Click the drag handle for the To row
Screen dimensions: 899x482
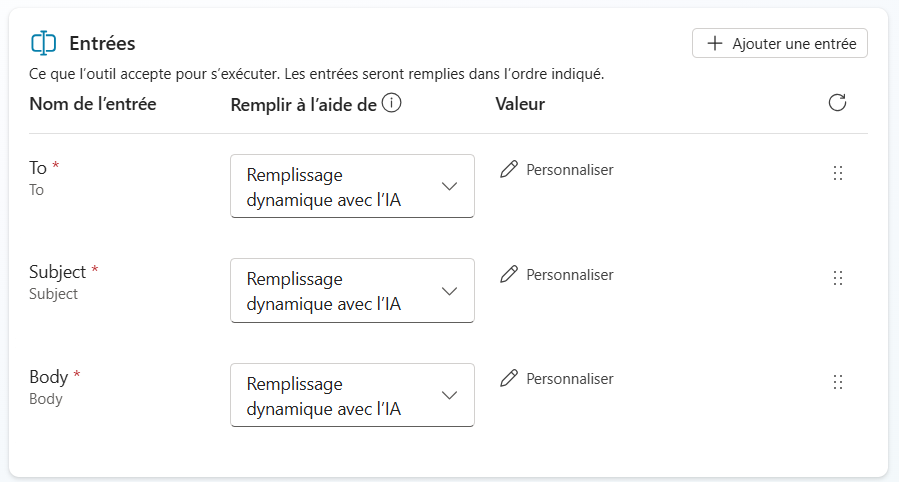(x=838, y=173)
